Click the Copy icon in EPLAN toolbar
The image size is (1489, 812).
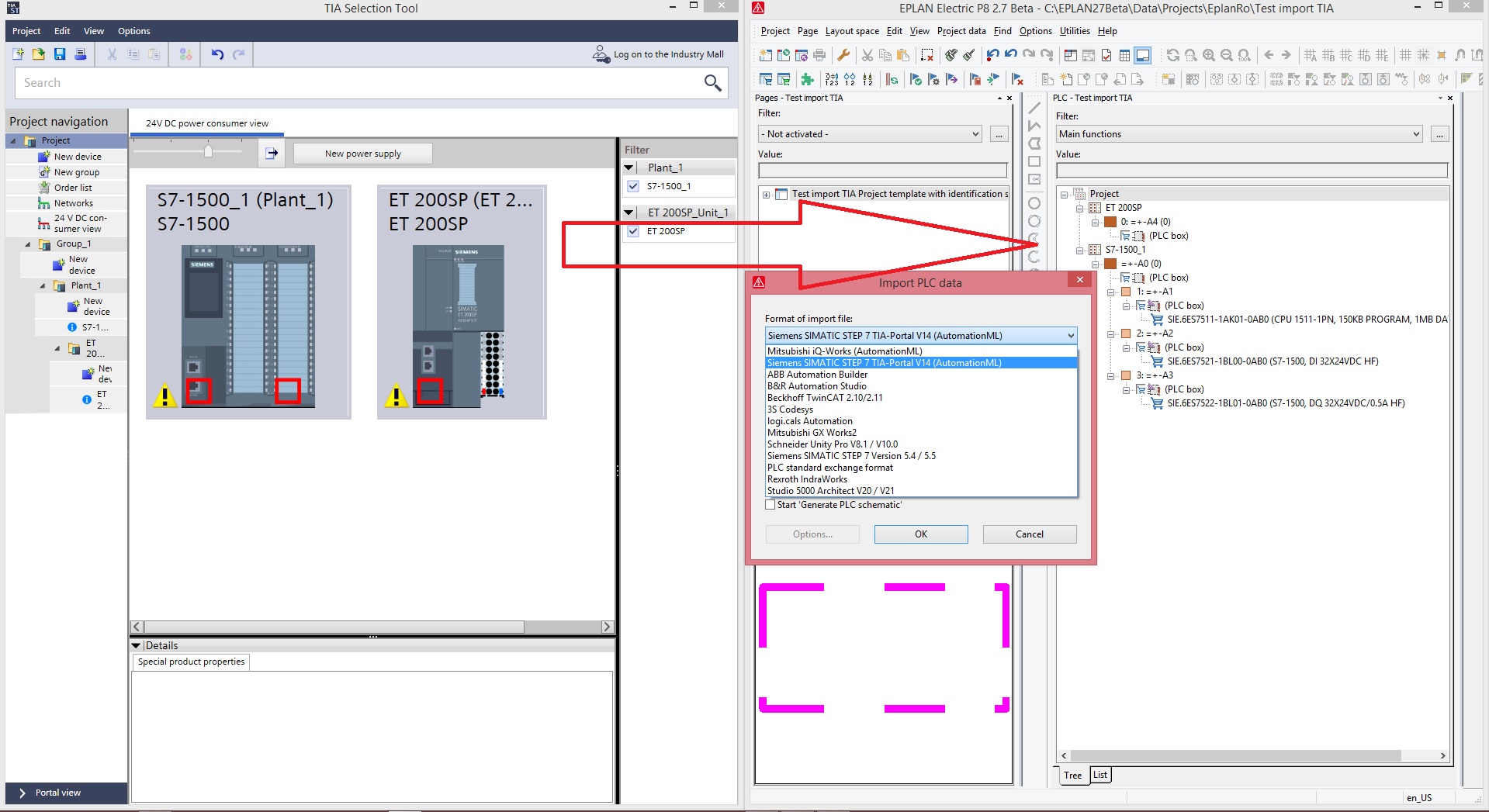pos(885,55)
